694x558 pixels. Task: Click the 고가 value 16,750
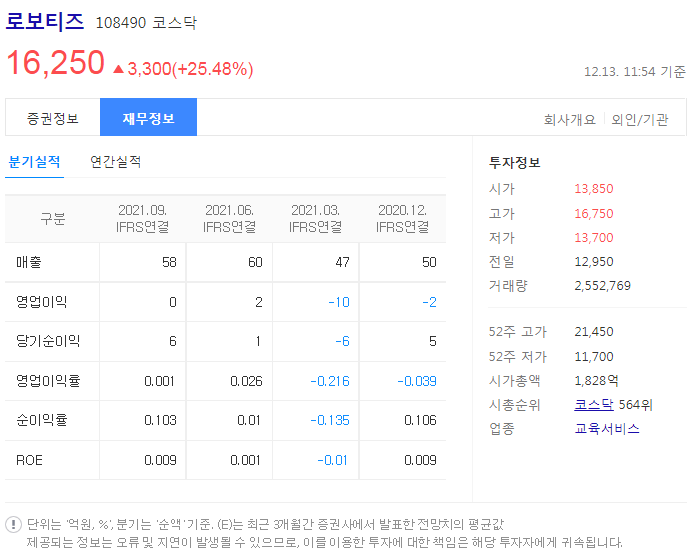tap(594, 214)
